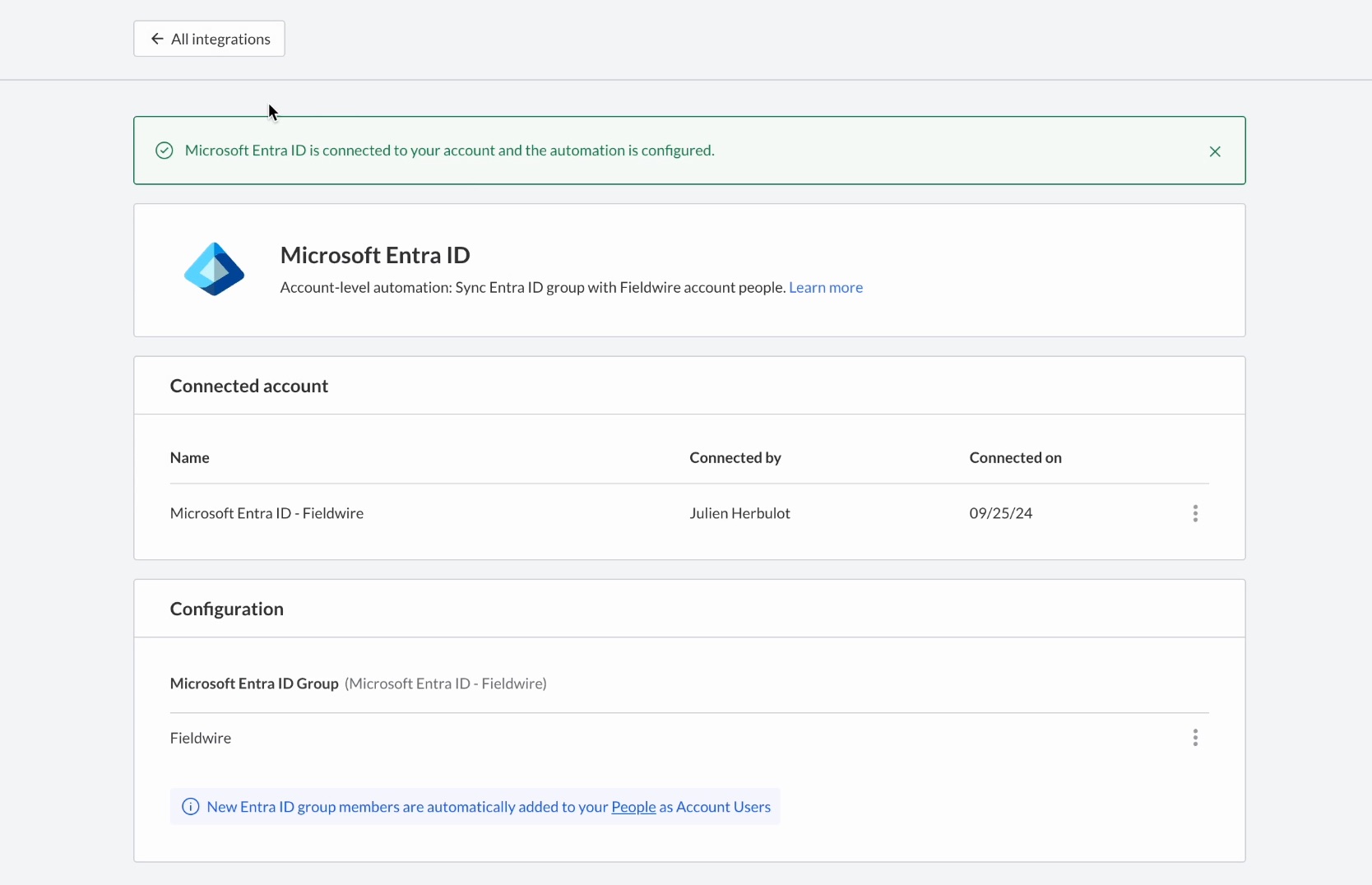Click the back arrow icon in All integrations
Screen dimensions: 1372x885
pyautogui.click(x=157, y=39)
